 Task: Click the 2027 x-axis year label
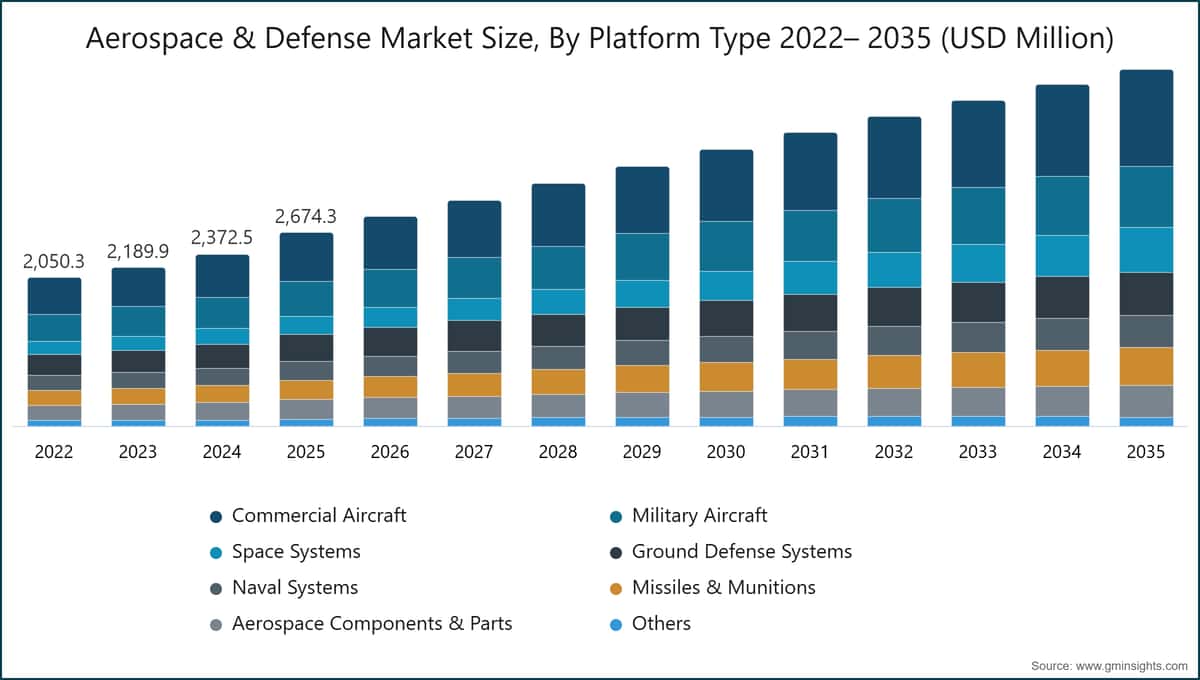(x=474, y=452)
